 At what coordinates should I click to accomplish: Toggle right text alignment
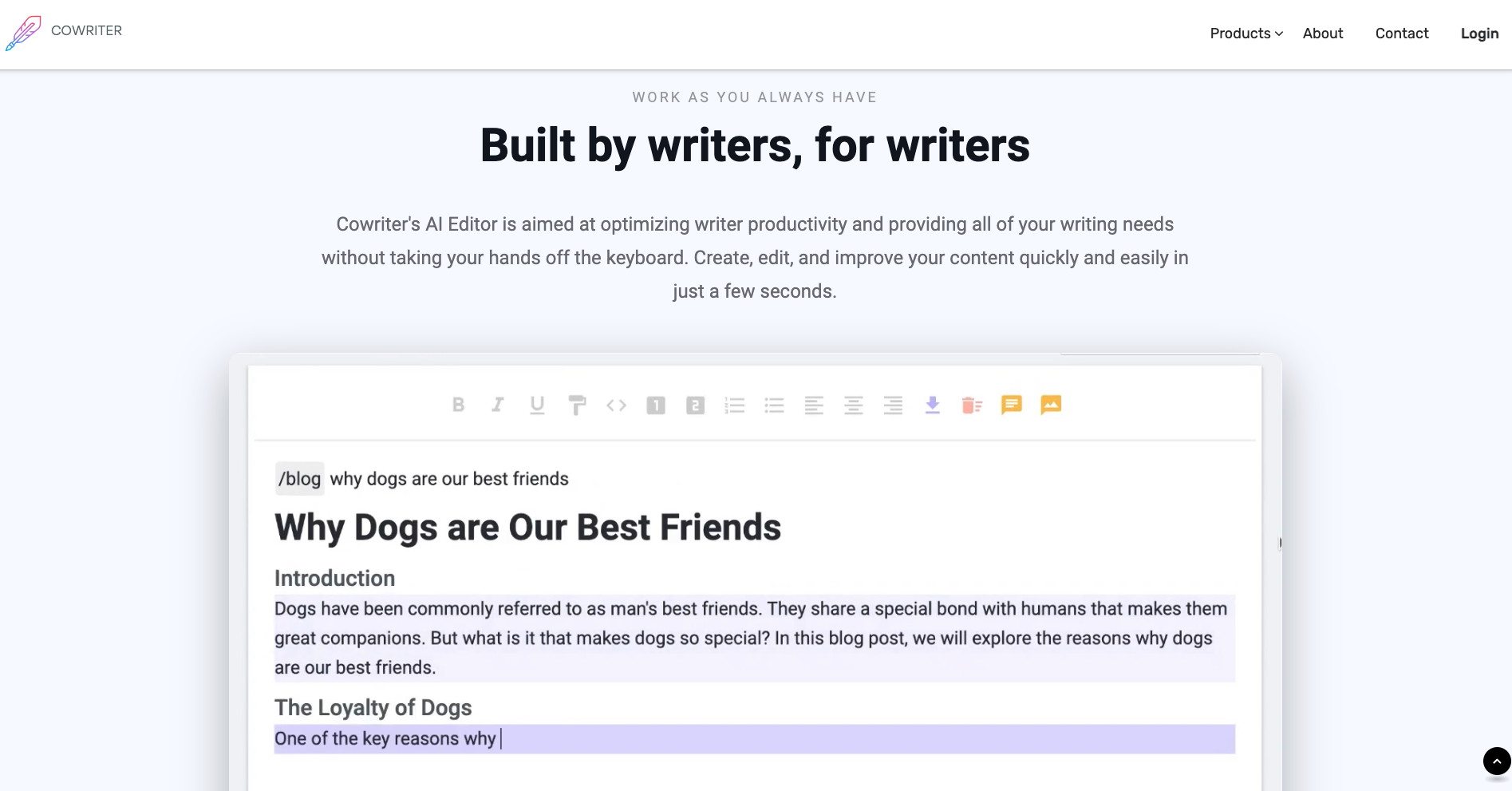click(x=893, y=405)
